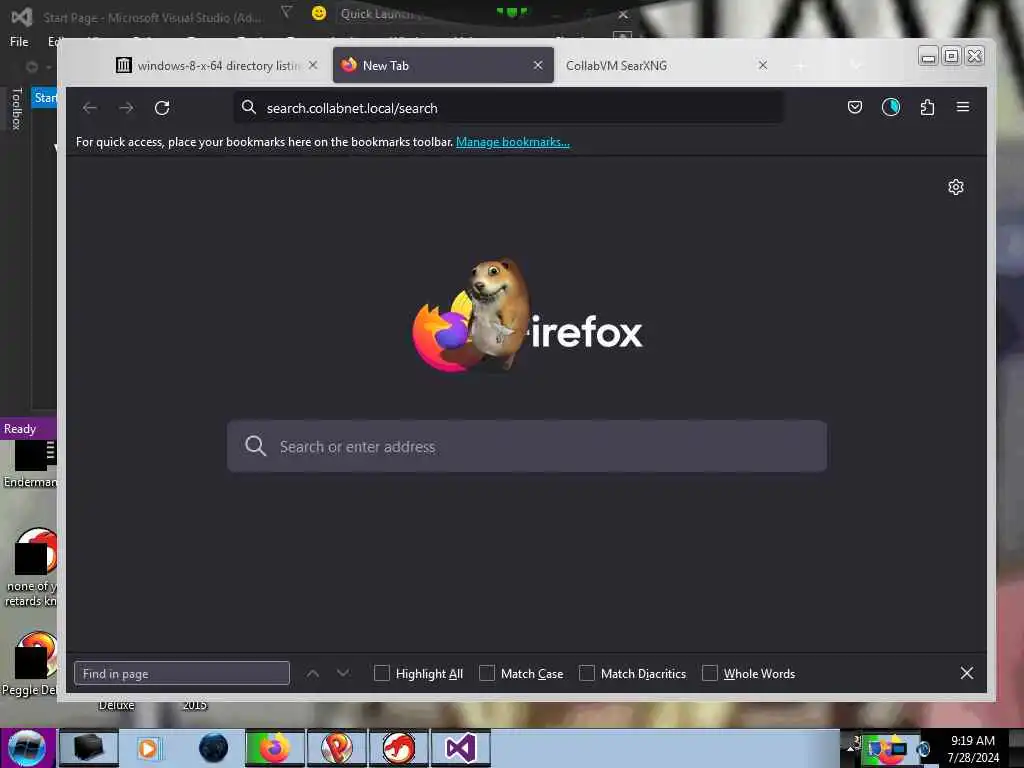Open the Pocket save icon
The height and width of the screenshot is (768, 1024).
(854, 107)
